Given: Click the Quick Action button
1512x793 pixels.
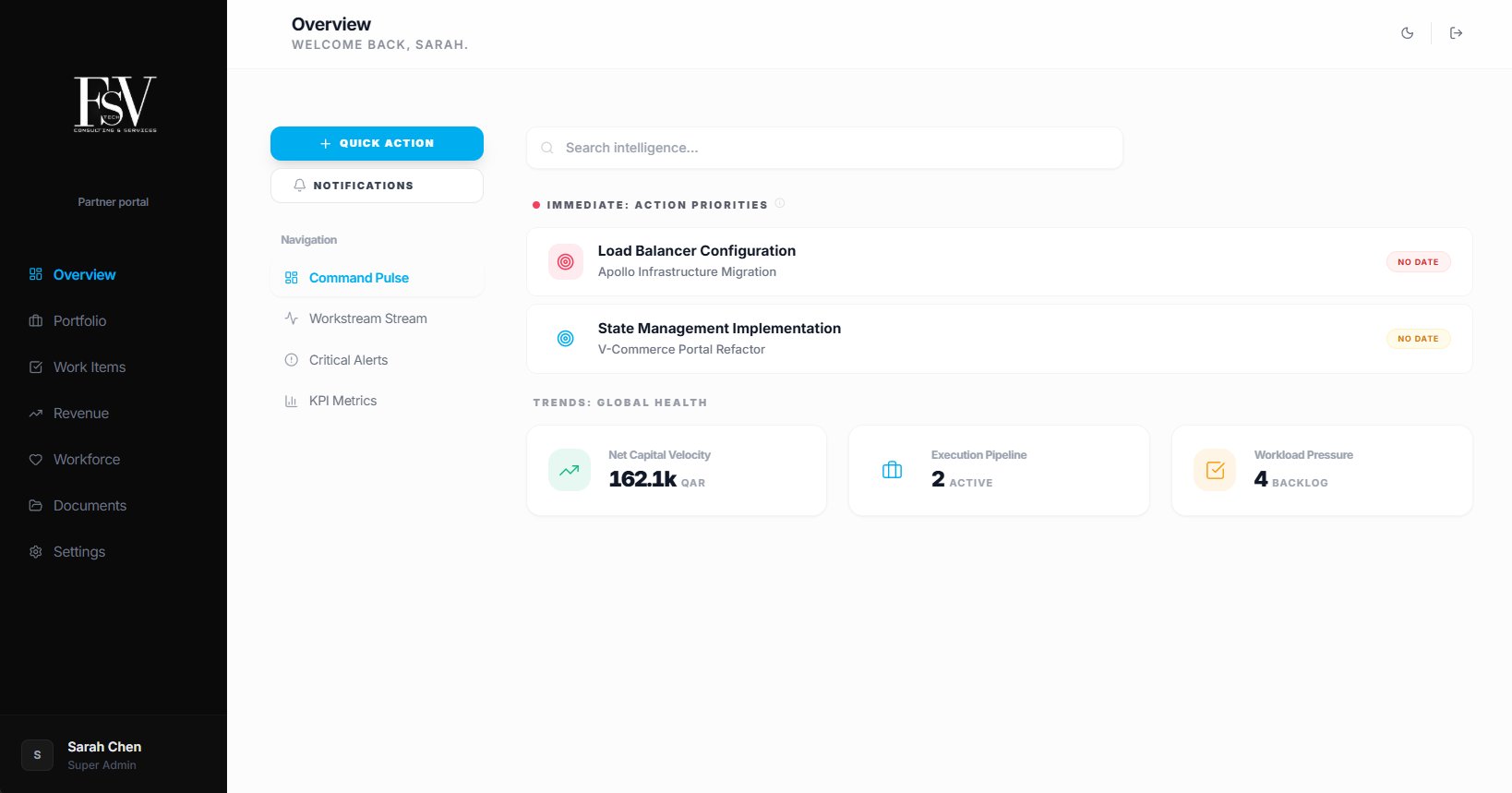Looking at the screenshot, I should [377, 143].
